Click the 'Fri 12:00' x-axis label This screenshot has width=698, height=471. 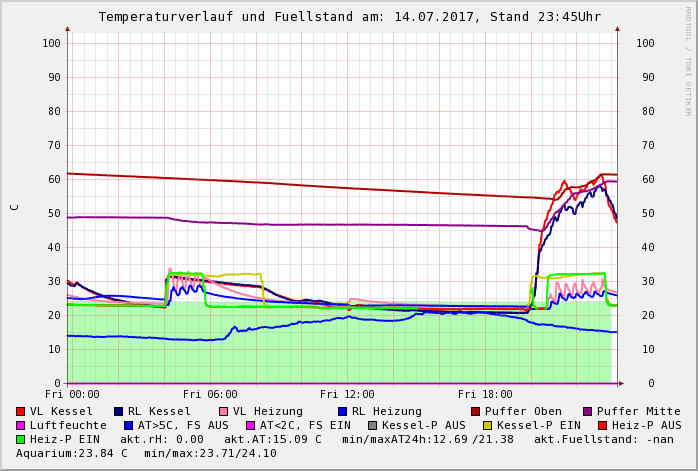[347, 395]
